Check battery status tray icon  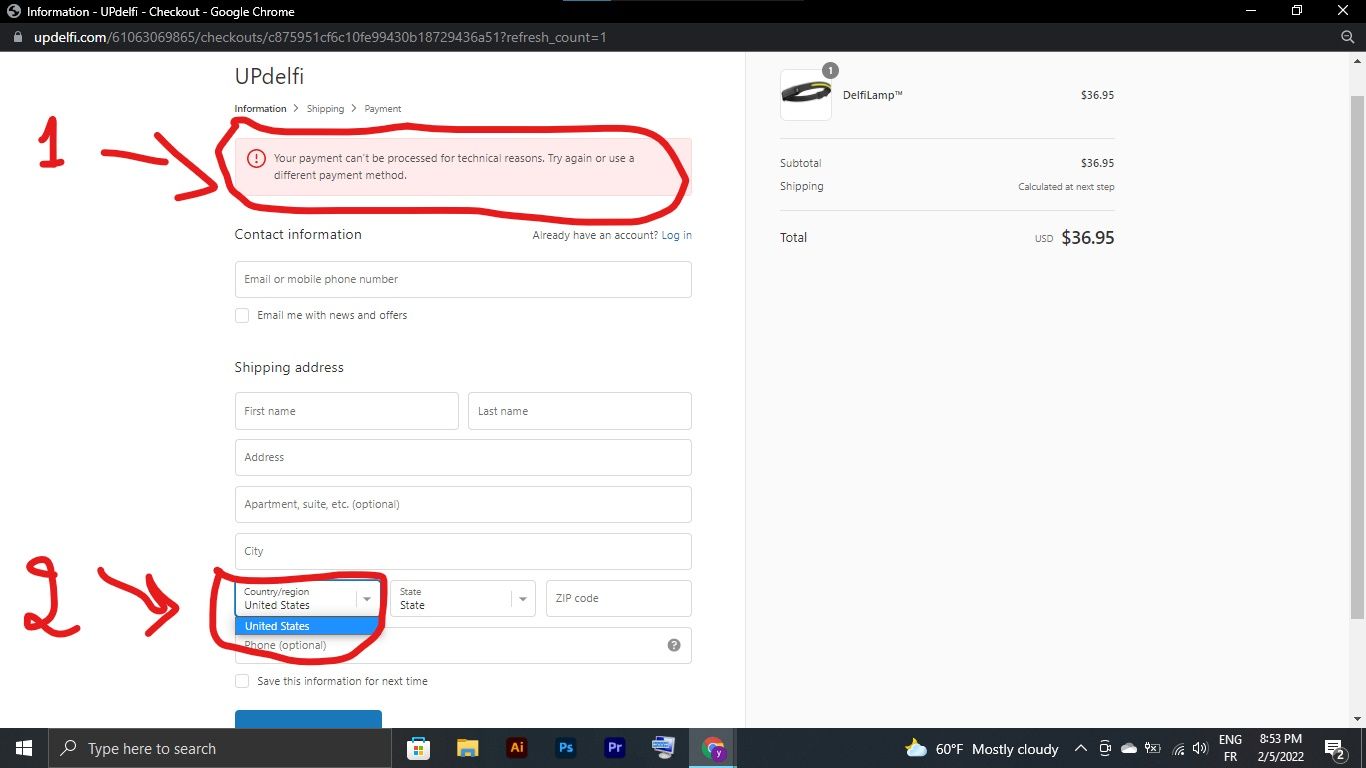(x=1153, y=748)
